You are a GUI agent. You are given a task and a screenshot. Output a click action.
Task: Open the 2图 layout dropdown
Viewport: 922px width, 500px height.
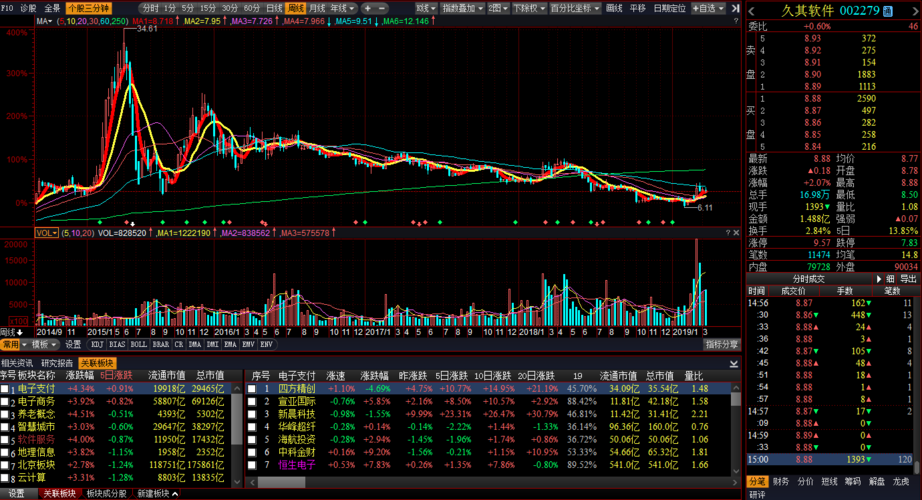pos(497,8)
